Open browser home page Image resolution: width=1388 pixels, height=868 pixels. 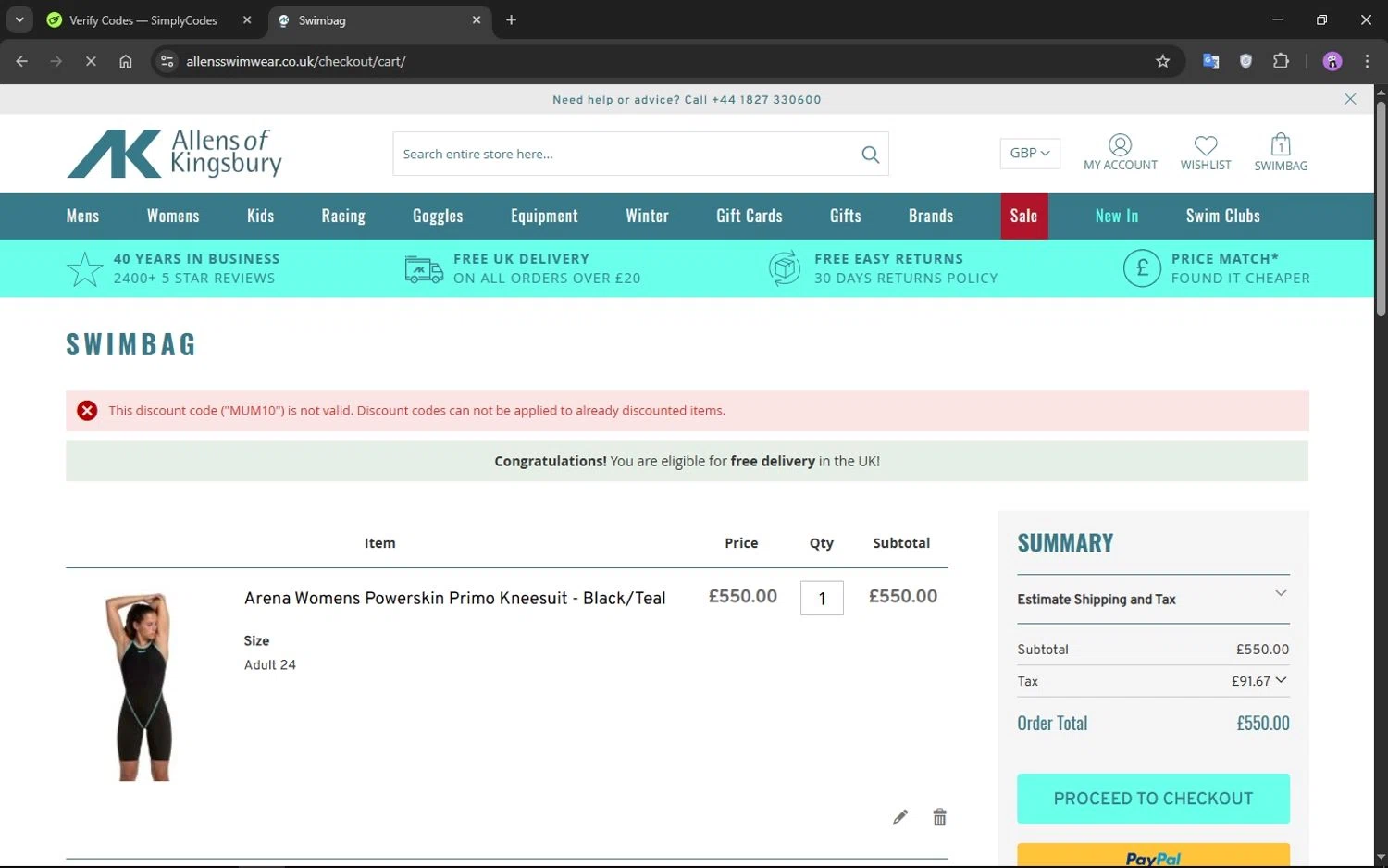pyautogui.click(x=126, y=61)
